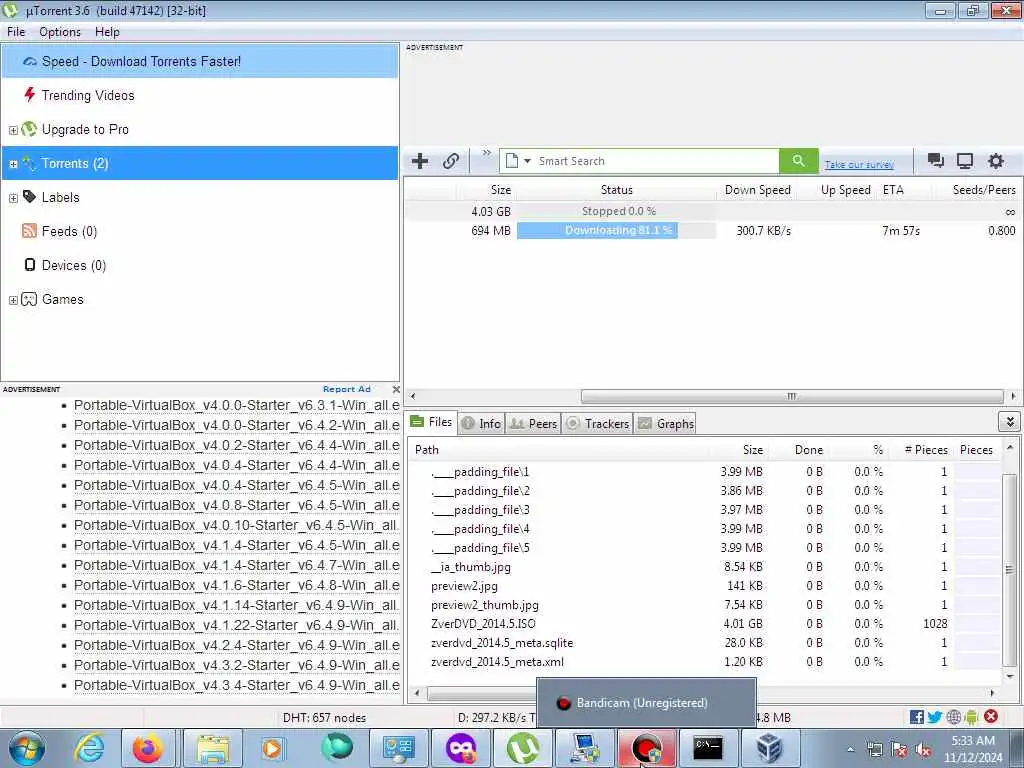Select the Games sidebar item
Image resolution: width=1024 pixels, height=768 pixels.
(x=62, y=299)
